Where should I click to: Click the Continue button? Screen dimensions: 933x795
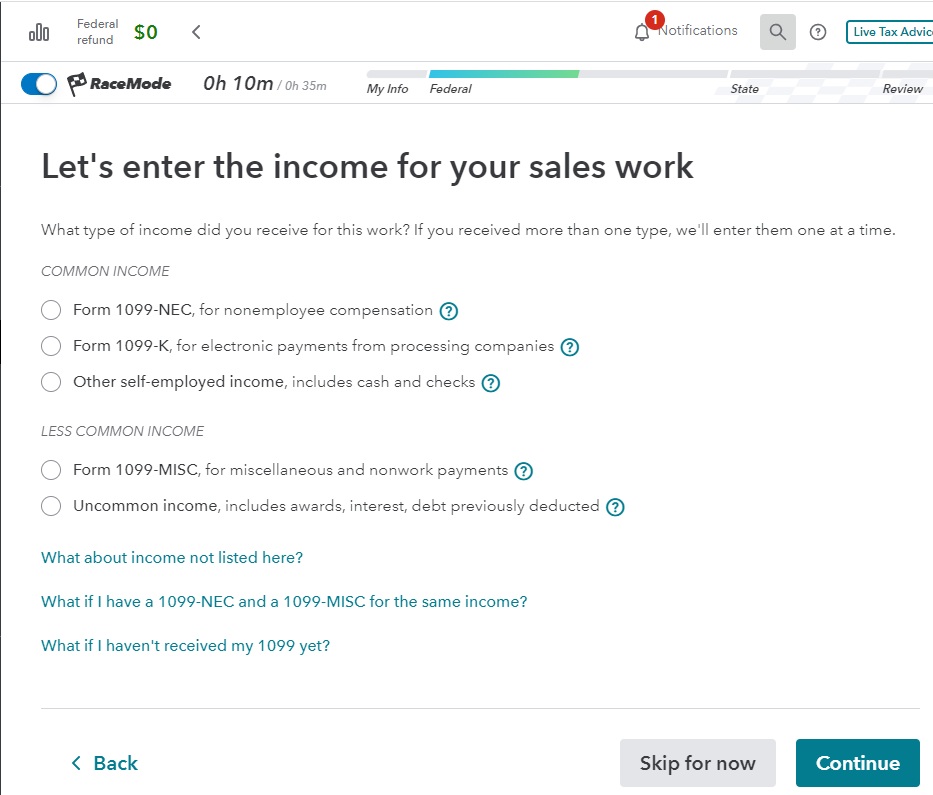pos(857,763)
